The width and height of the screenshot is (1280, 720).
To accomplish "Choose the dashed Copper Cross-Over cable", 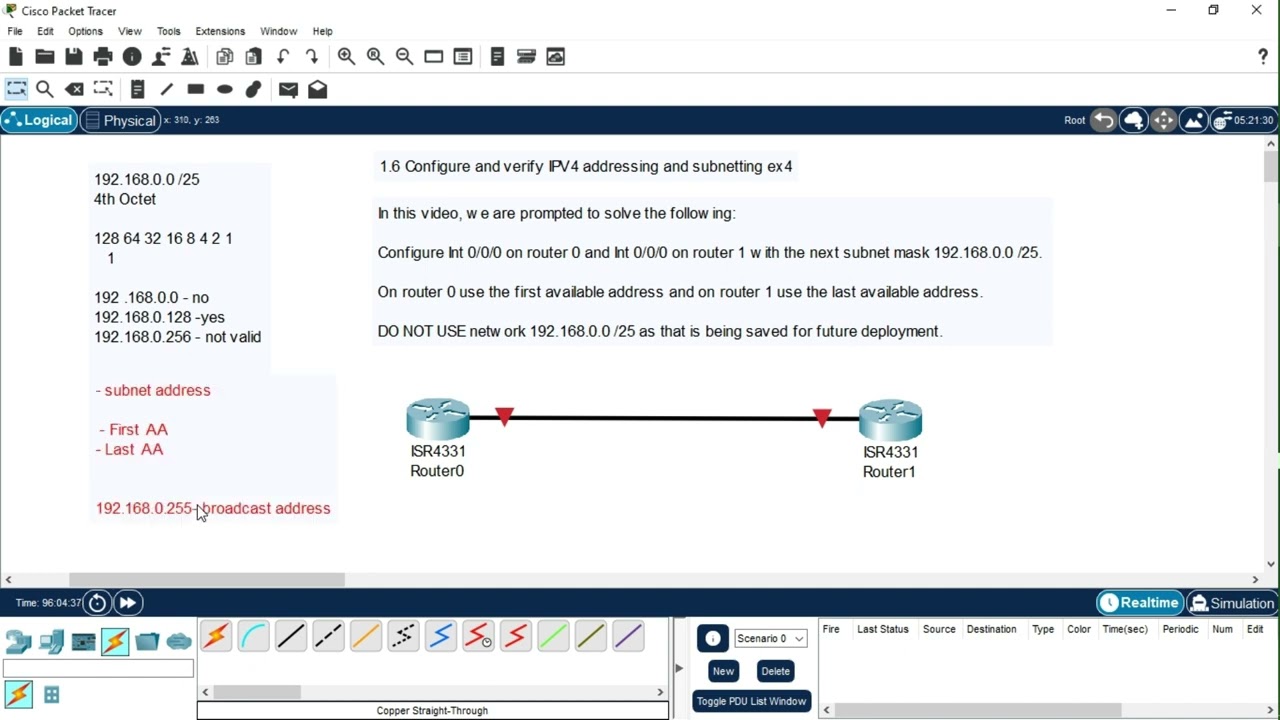I will pyautogui.click(x=328, y=636).
